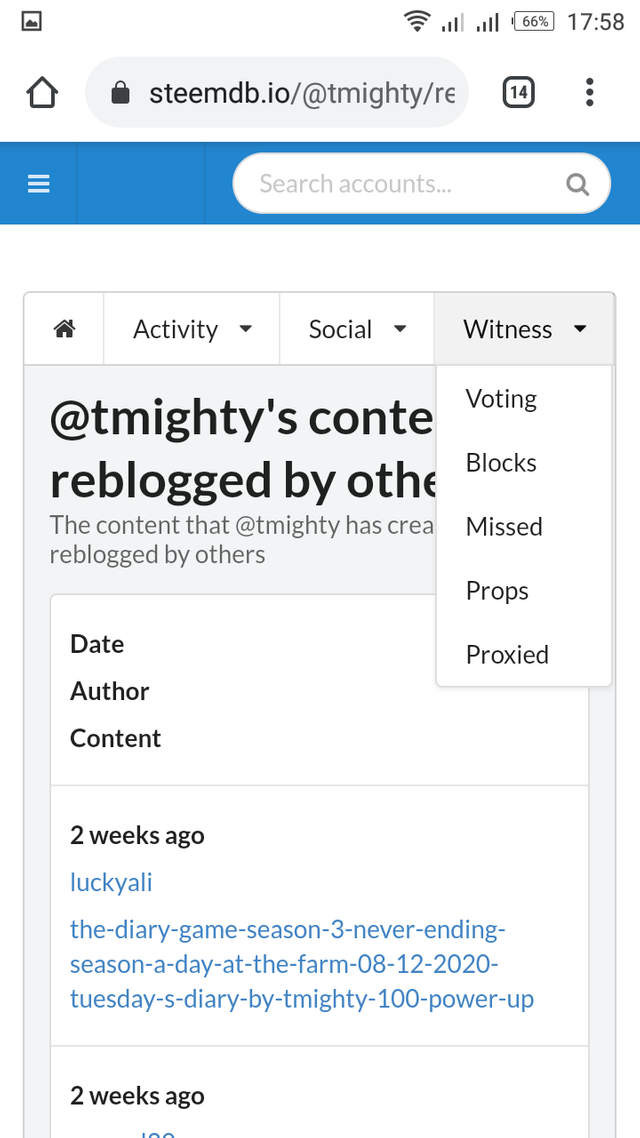Open the Chrome three-dot overflow menu

click(590, 94)
